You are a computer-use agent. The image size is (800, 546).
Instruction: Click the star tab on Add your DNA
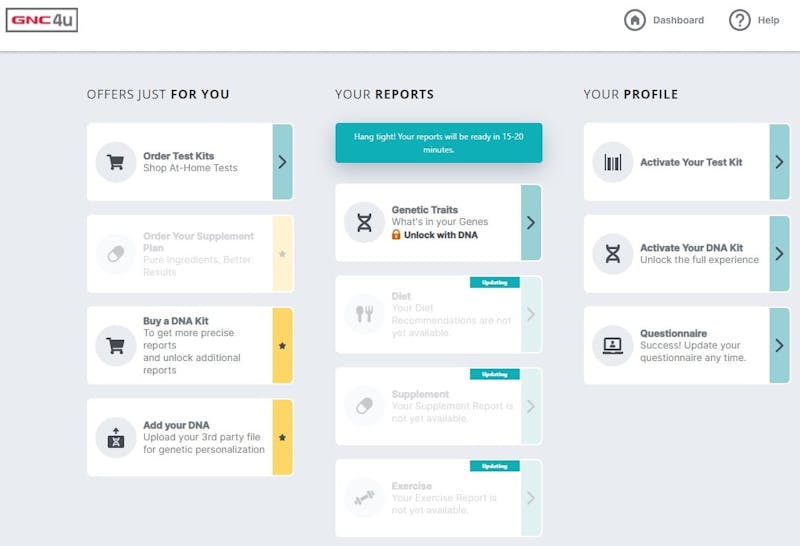[x=282, y=437]
